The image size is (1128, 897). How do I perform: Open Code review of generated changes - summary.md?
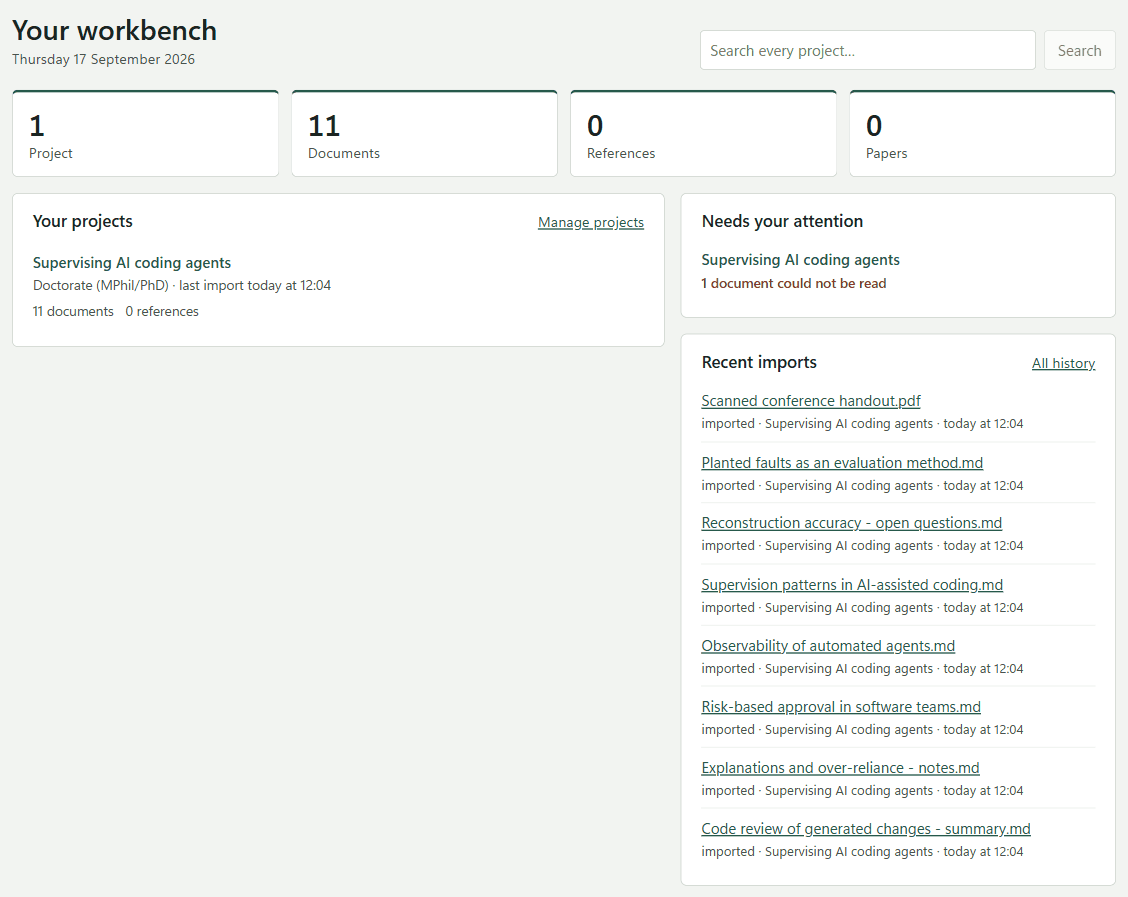[x=865, y=829]
